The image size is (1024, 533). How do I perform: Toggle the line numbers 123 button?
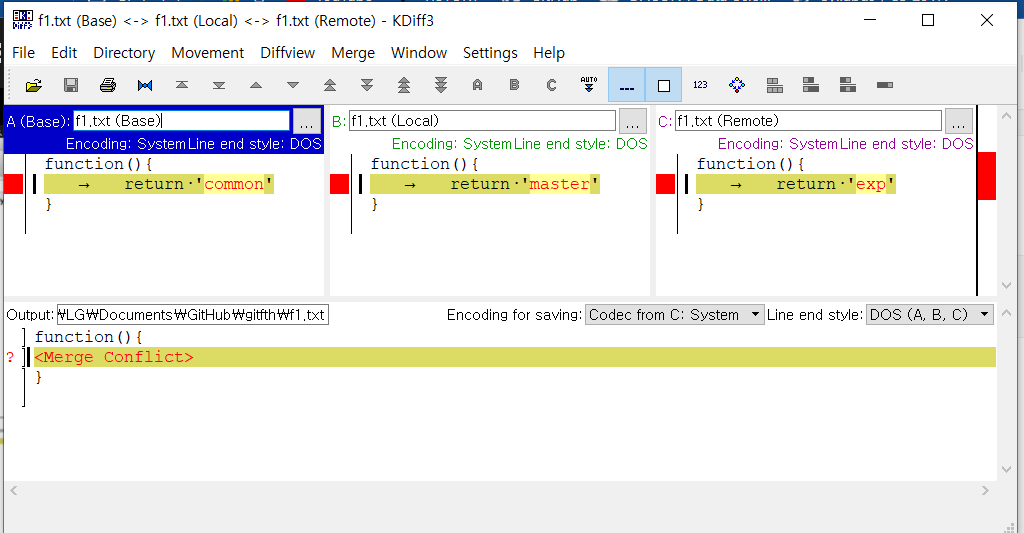click(700, 85)
